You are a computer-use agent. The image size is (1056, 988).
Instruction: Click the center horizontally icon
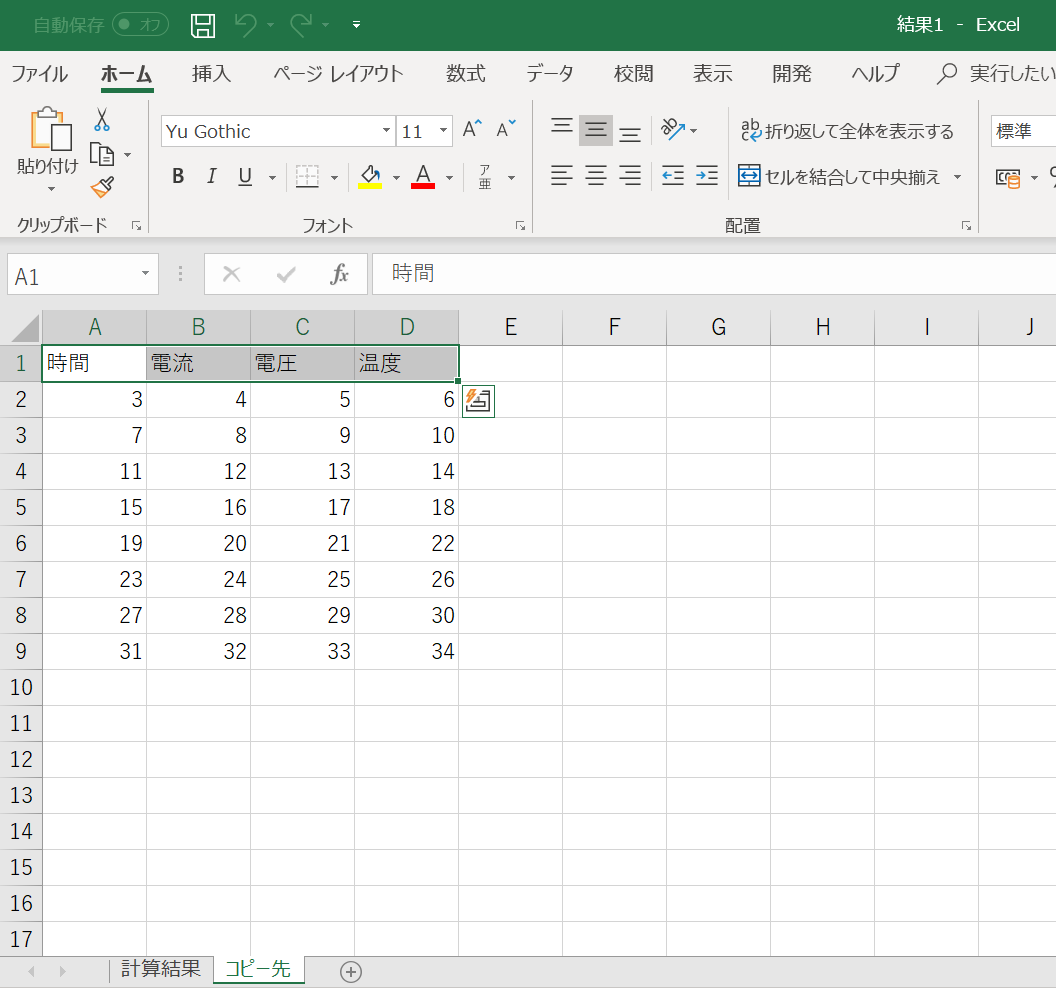tap(596, 176)
